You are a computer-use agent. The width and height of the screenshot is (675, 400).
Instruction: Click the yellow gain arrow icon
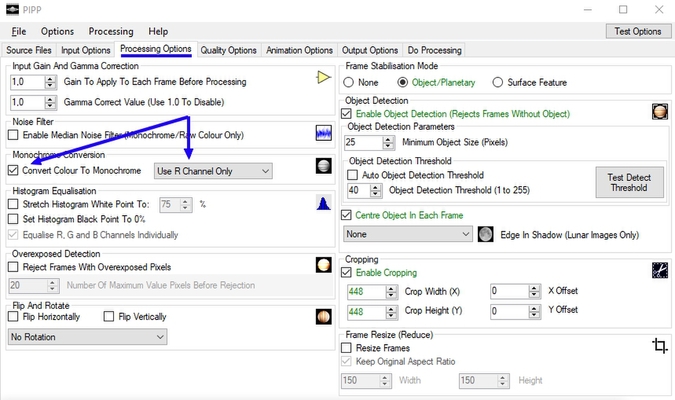click(323, 77)
